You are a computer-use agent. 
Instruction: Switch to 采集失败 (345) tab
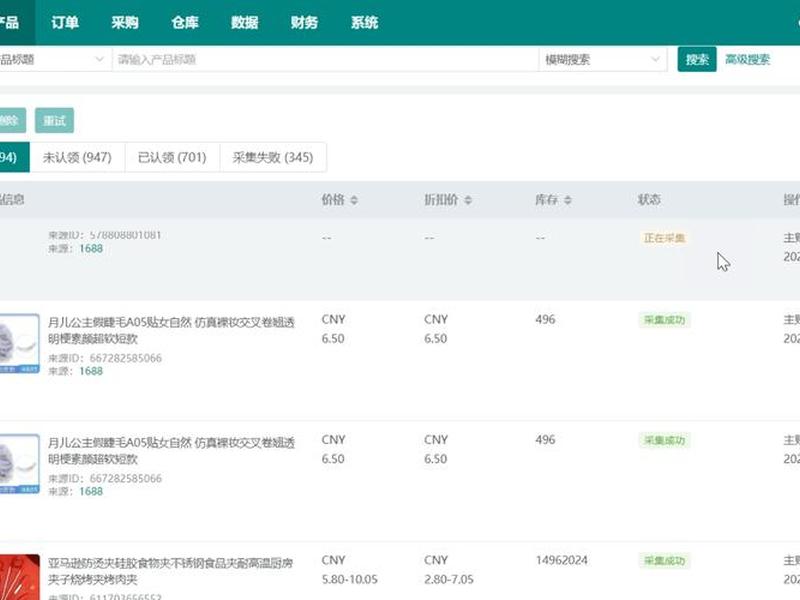pos(273,157)
